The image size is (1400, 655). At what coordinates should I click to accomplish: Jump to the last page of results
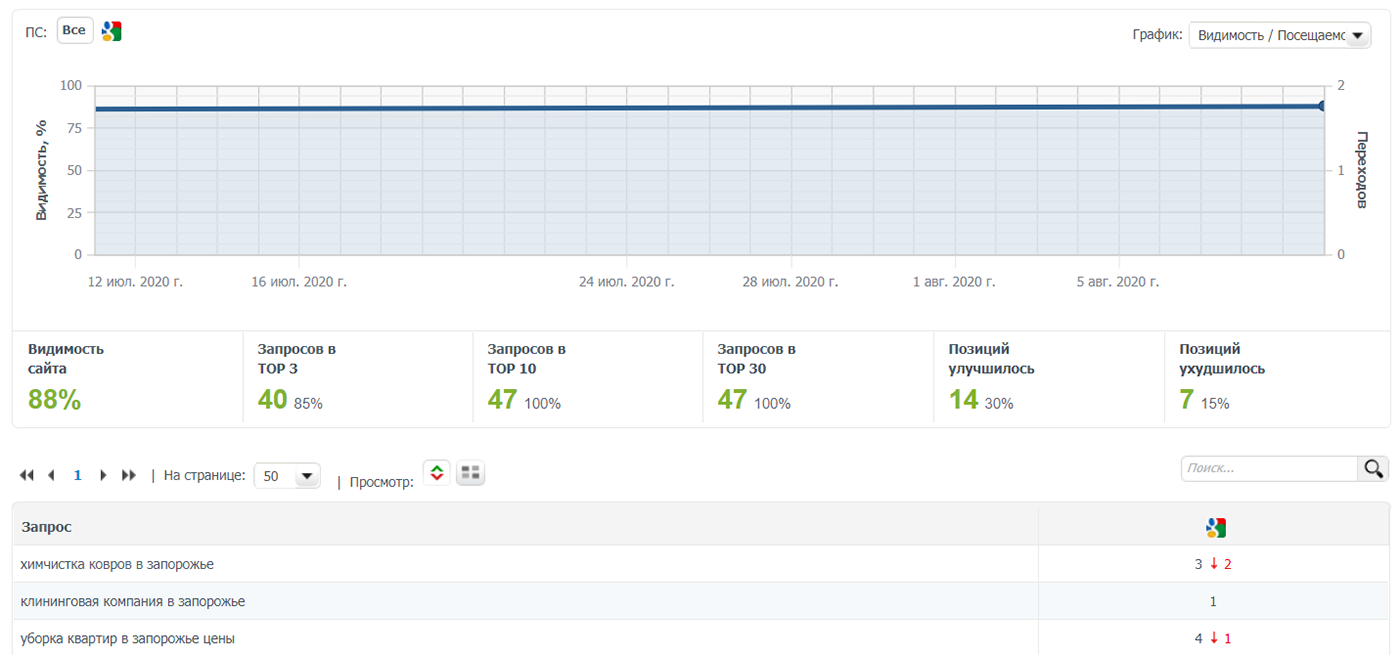coord(129,476)
